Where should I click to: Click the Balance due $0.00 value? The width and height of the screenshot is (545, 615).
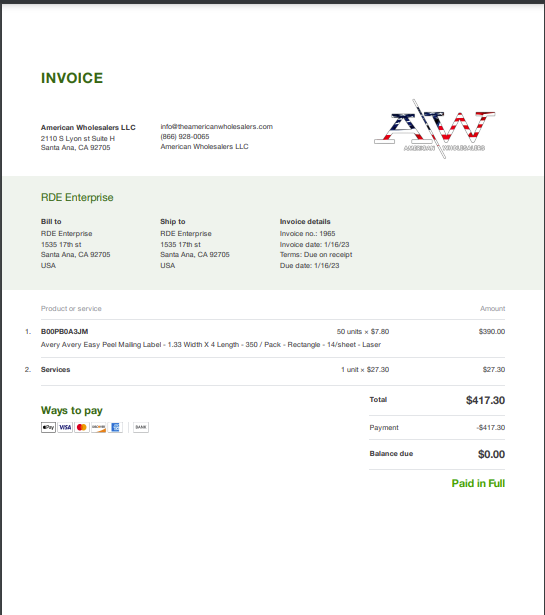click(491, 454)
